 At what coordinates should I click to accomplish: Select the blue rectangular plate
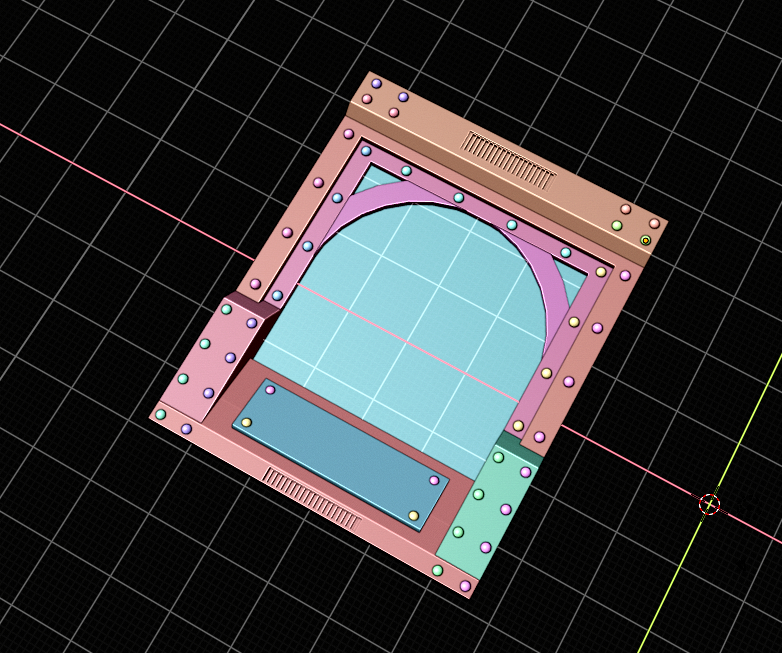[x=340, y=453]
